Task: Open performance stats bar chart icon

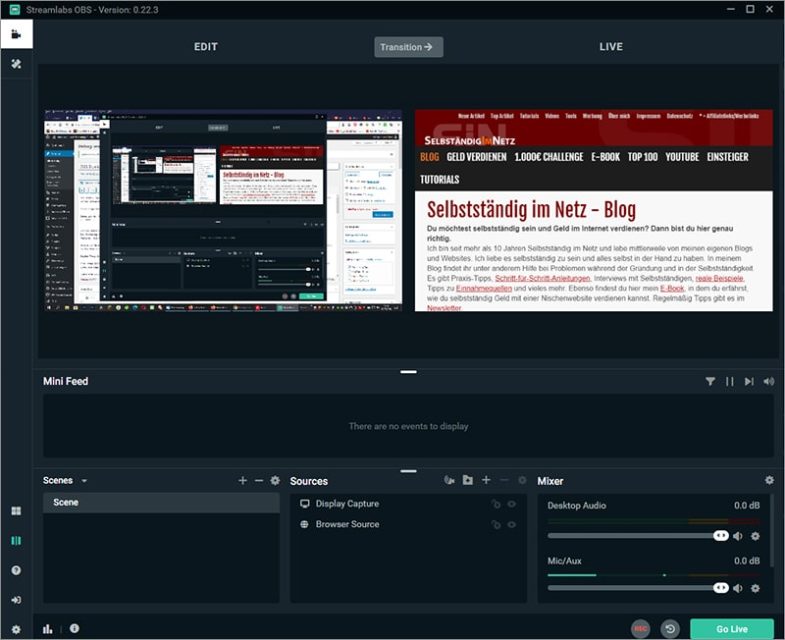Action: coord(48,629)
